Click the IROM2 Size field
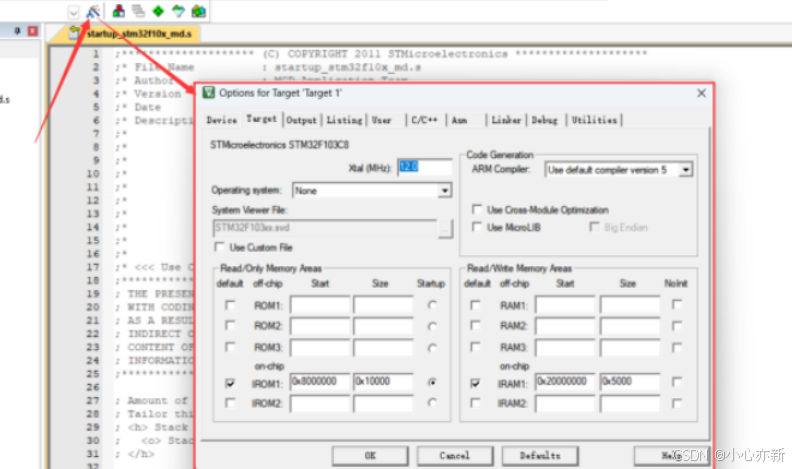 point(383,403)
